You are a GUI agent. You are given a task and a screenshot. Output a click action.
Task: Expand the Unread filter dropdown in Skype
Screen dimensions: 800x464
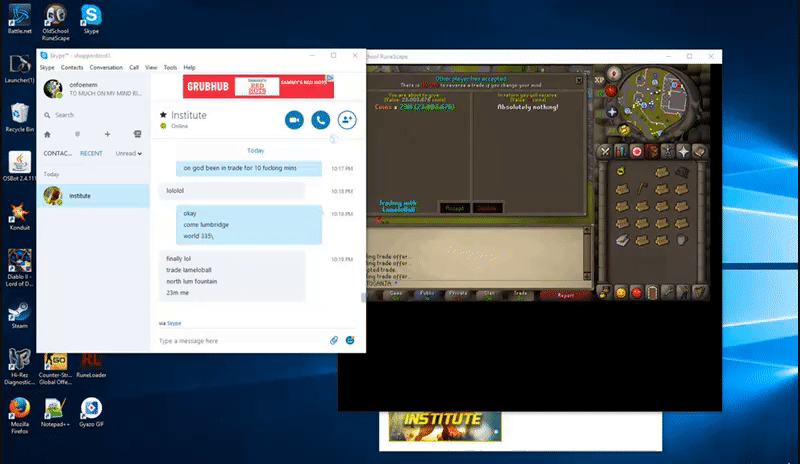pyautogui.click(x=129, y=153)
